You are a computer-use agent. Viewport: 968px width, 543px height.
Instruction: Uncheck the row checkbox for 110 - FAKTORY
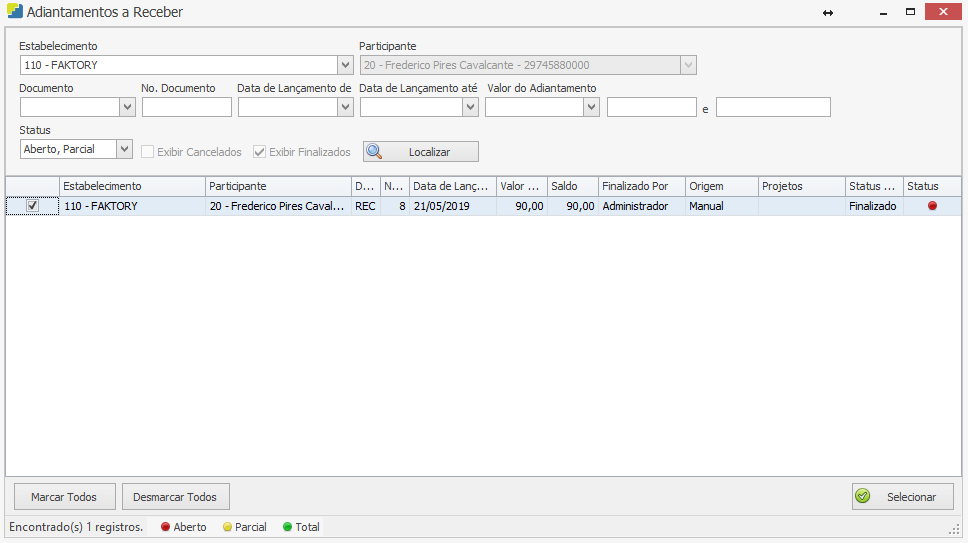32,206
